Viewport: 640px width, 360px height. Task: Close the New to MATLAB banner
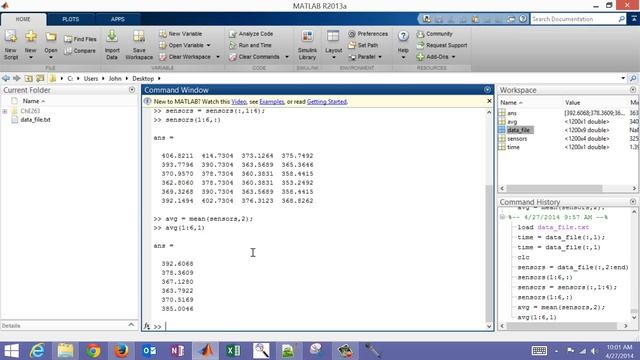pyautogui.click(x=489, y=101)
